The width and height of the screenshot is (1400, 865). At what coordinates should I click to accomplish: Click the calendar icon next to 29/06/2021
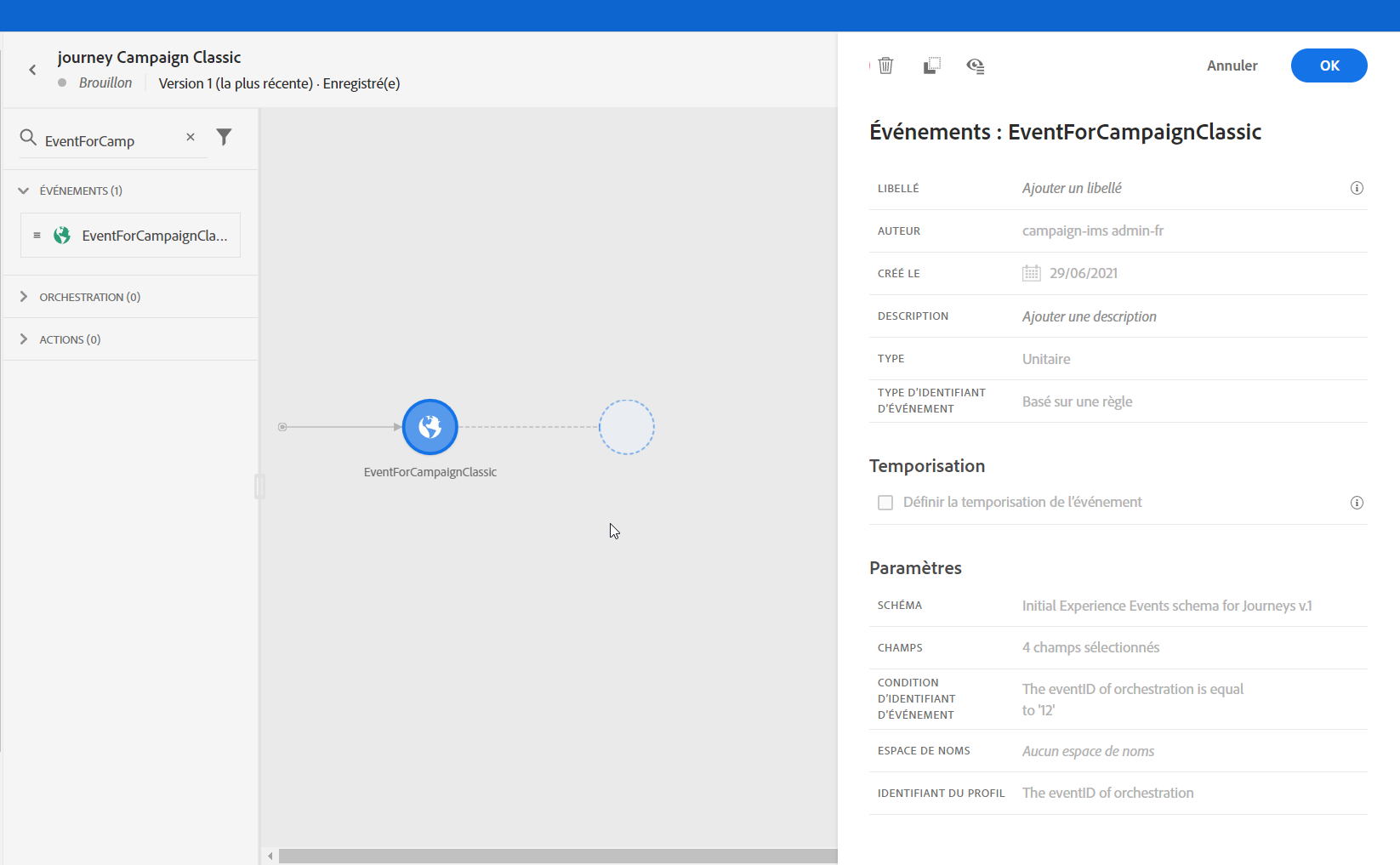[x=1032, y=273]
